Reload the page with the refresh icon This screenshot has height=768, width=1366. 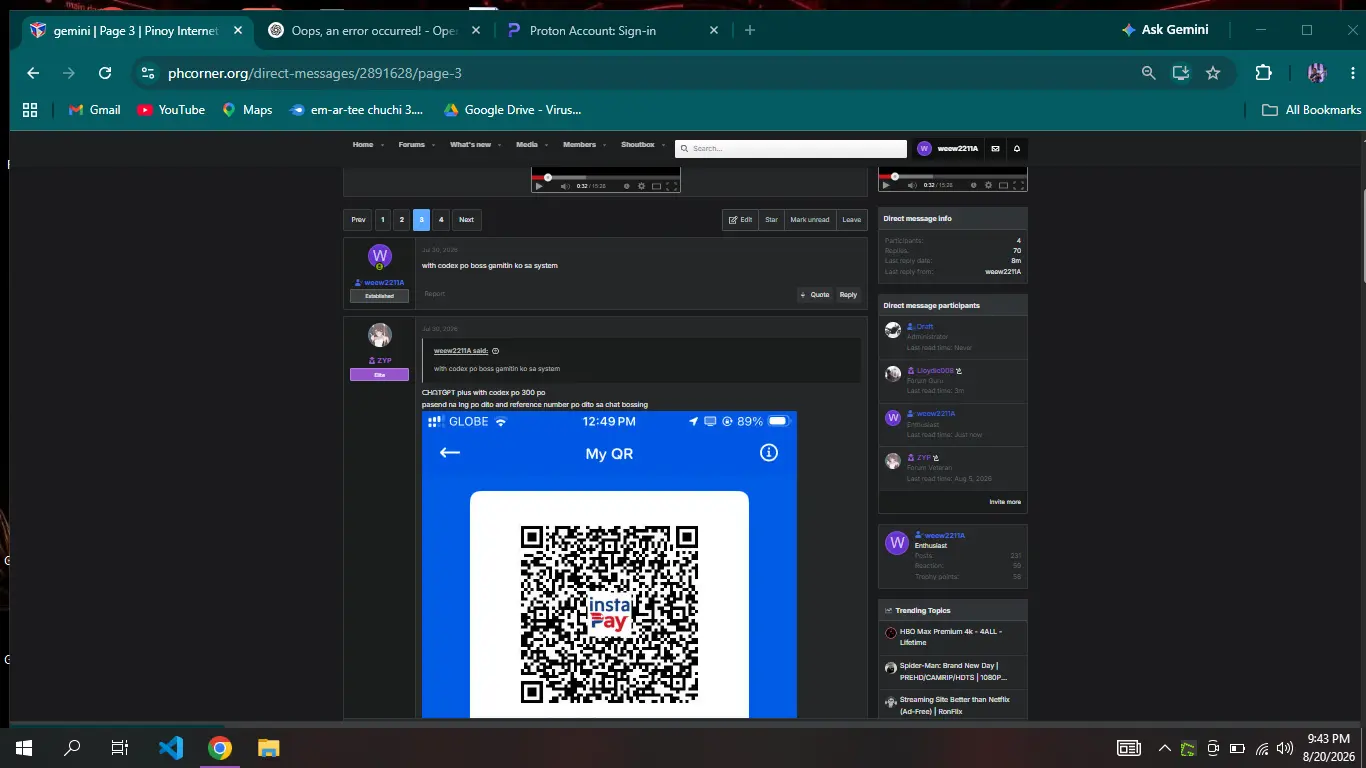[x=105, y=73]
